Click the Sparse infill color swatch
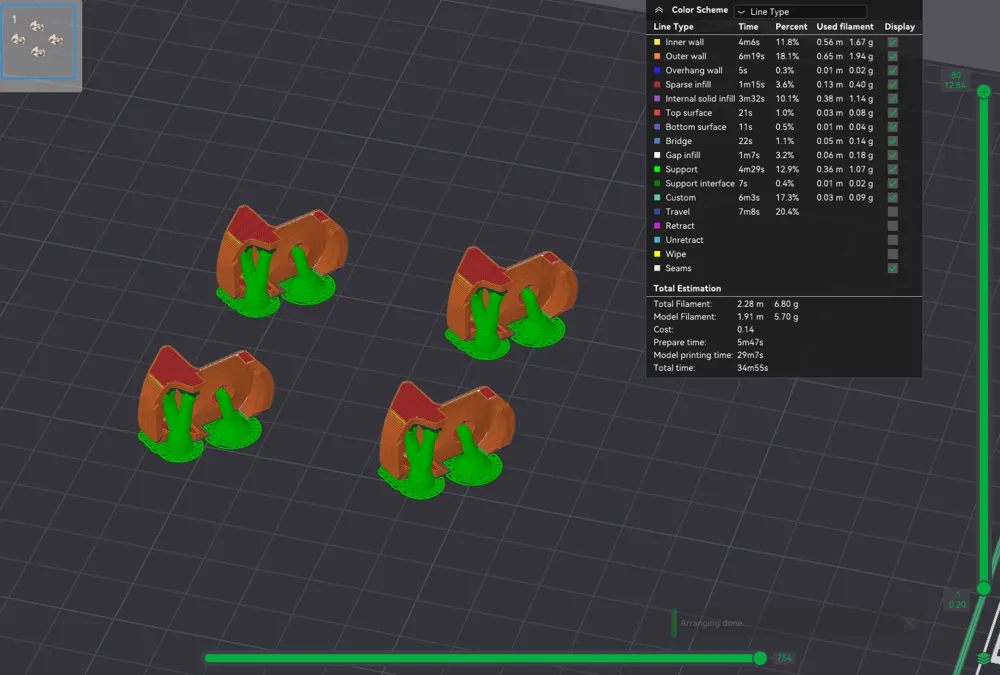 [x=657, y=84]
